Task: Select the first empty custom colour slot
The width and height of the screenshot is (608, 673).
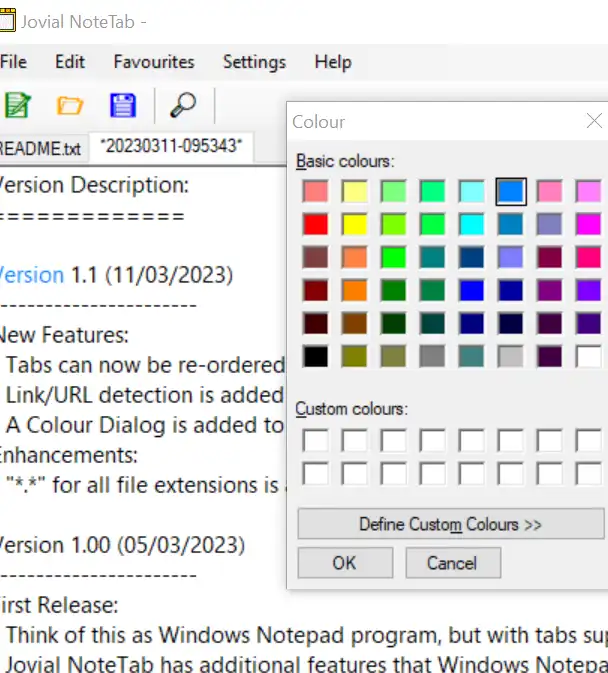Action: coord(315,440)
